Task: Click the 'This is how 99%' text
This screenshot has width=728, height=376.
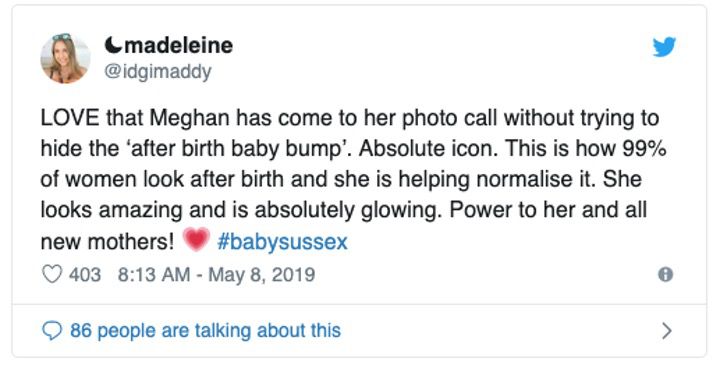Action: [585, 149]
